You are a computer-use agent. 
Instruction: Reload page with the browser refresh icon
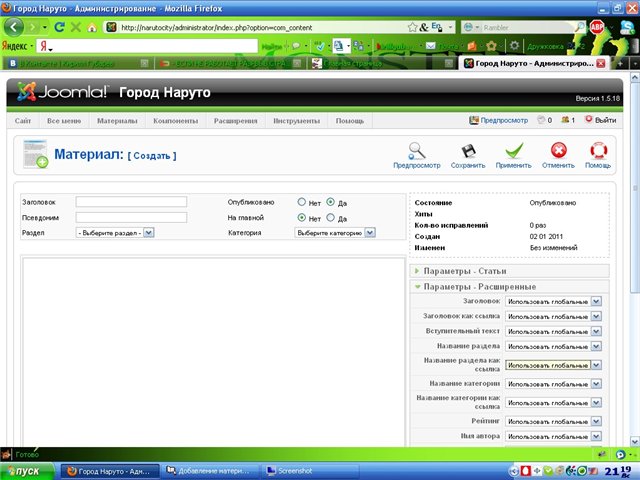tap(59, 27)
